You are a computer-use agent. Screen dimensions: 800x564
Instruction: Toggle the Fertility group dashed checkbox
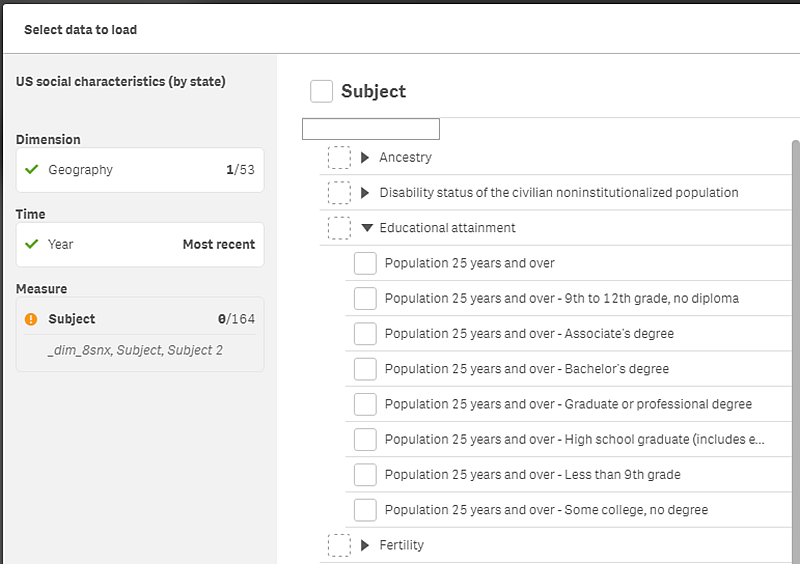(x=340, y=545)
